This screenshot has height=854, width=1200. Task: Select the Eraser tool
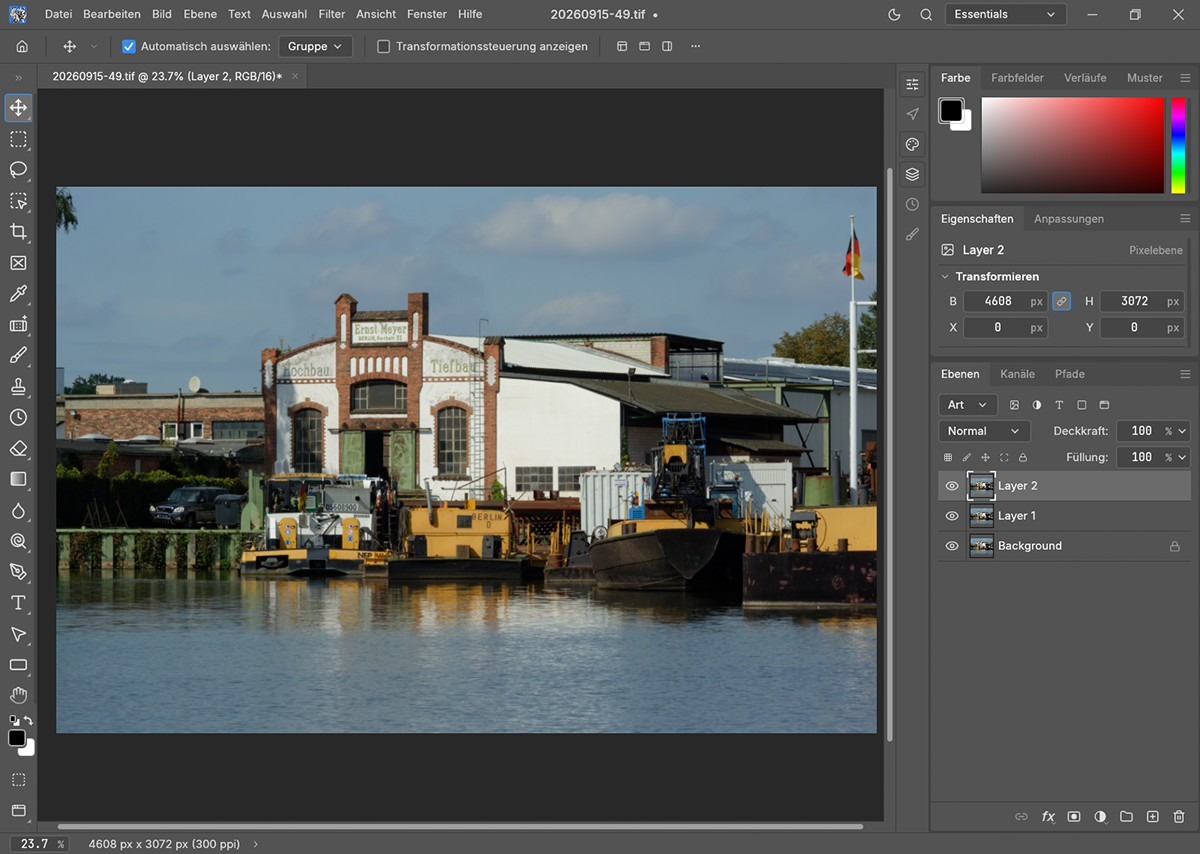pyautogui.click(x=18, y=448)
